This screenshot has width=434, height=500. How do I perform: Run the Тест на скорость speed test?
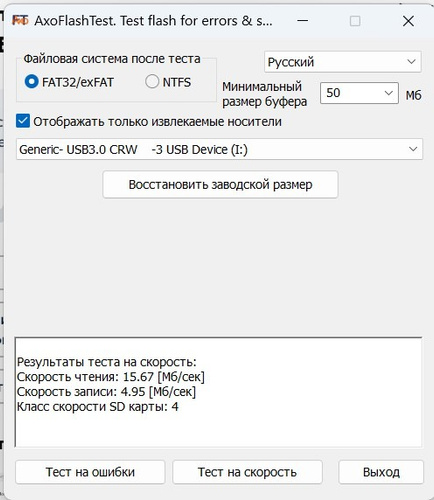(x=247, y=472)
